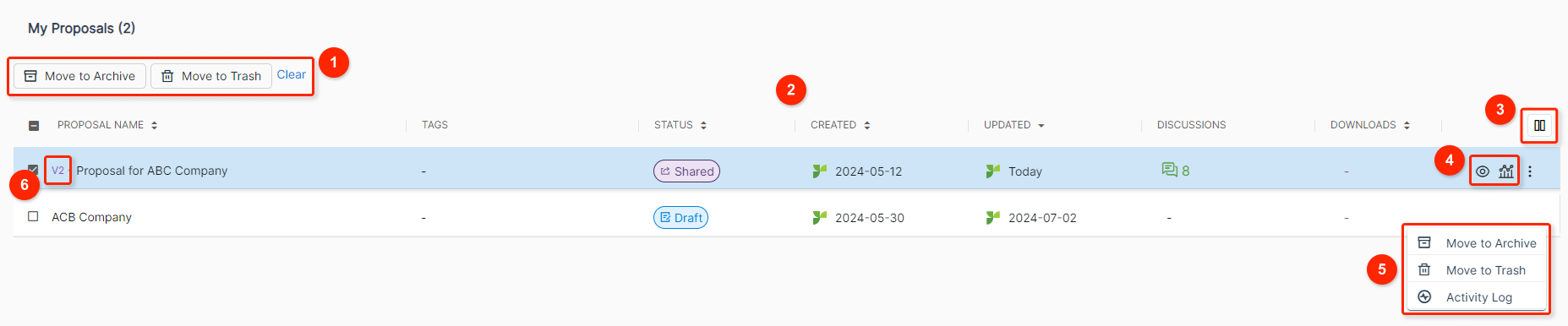Click the Draft status badge

(x=680, y=218)
